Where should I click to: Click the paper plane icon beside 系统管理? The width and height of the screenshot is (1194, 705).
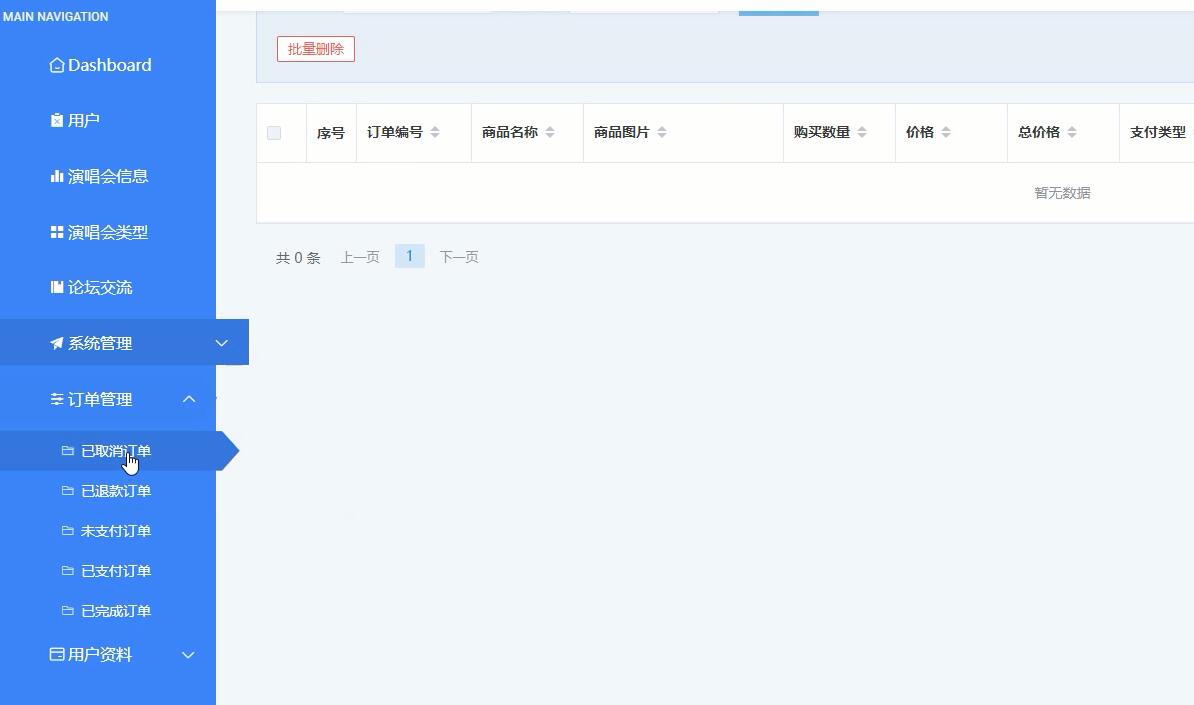[x=56, y=343]
